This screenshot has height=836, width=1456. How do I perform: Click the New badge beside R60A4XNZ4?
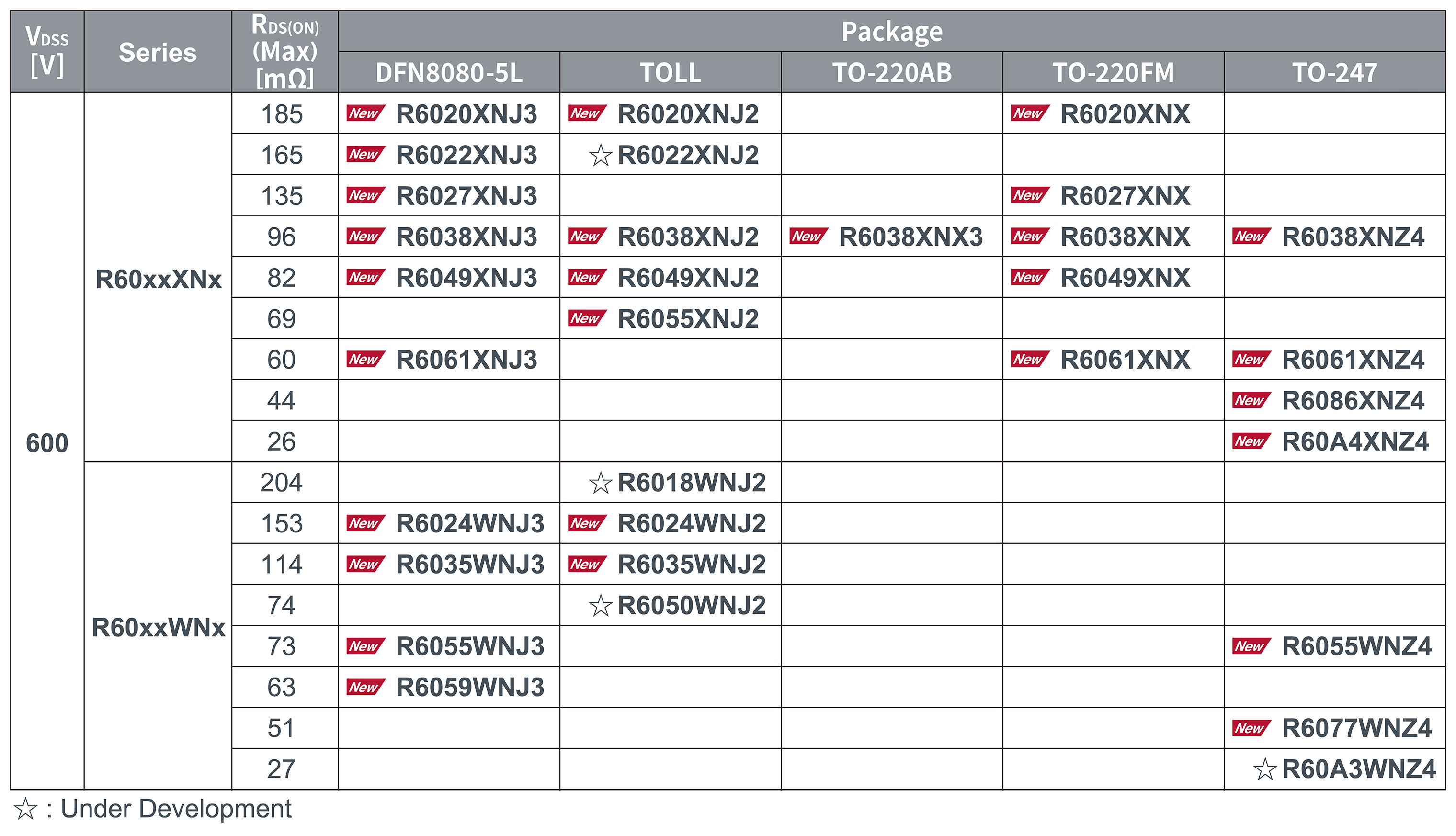click(x=1251, y=441)
